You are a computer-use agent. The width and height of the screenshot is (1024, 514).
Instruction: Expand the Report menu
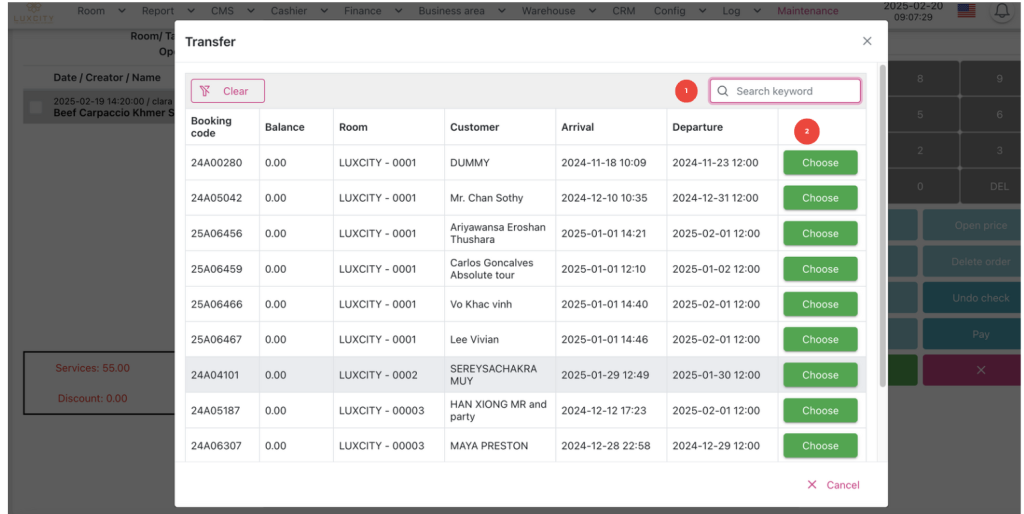(x=166, y=11)
